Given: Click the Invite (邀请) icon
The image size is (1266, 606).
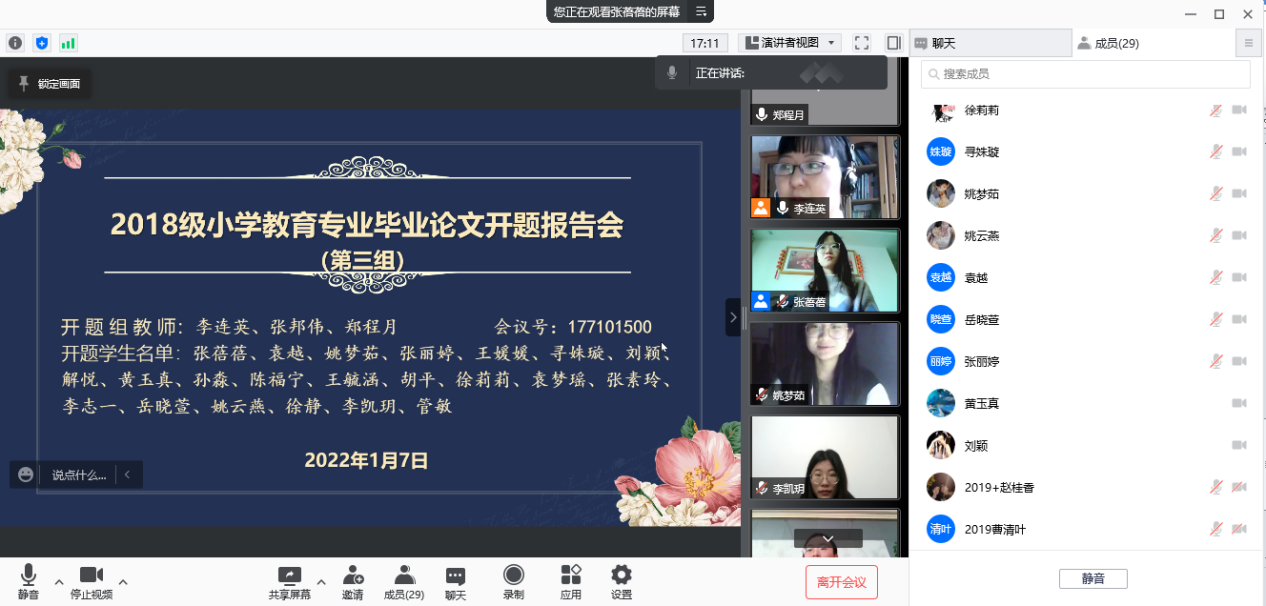Looking at the screenshot, I should [x=353, y=576].
